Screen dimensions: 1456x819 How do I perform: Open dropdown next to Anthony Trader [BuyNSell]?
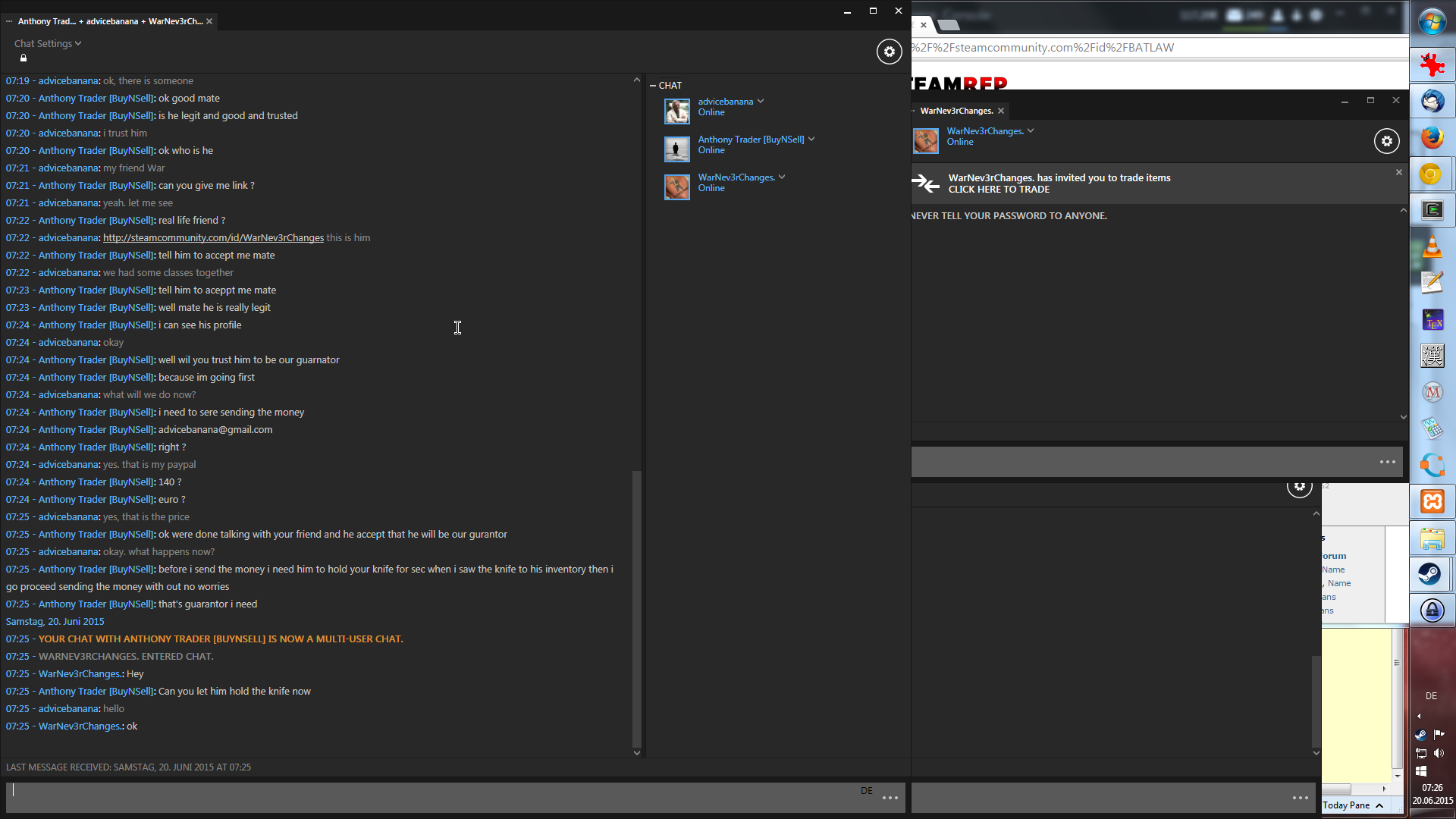[811, 140]
